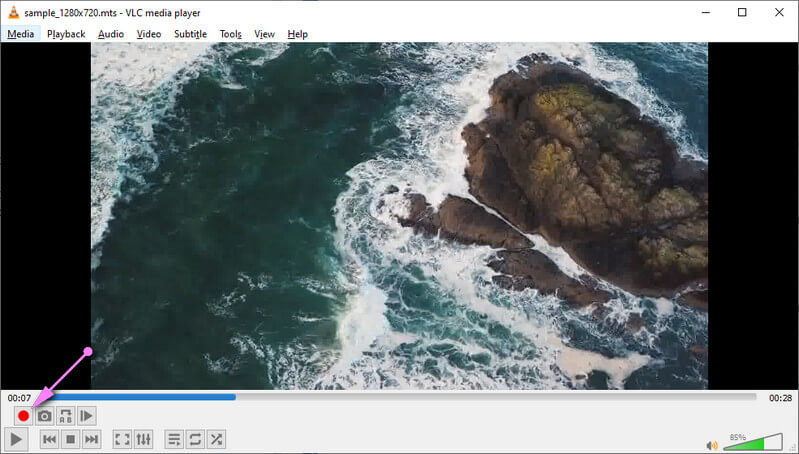Take a snapshot with the camera icon
Viewport: 799px width, 454px height.
click(x=44, y=416)
